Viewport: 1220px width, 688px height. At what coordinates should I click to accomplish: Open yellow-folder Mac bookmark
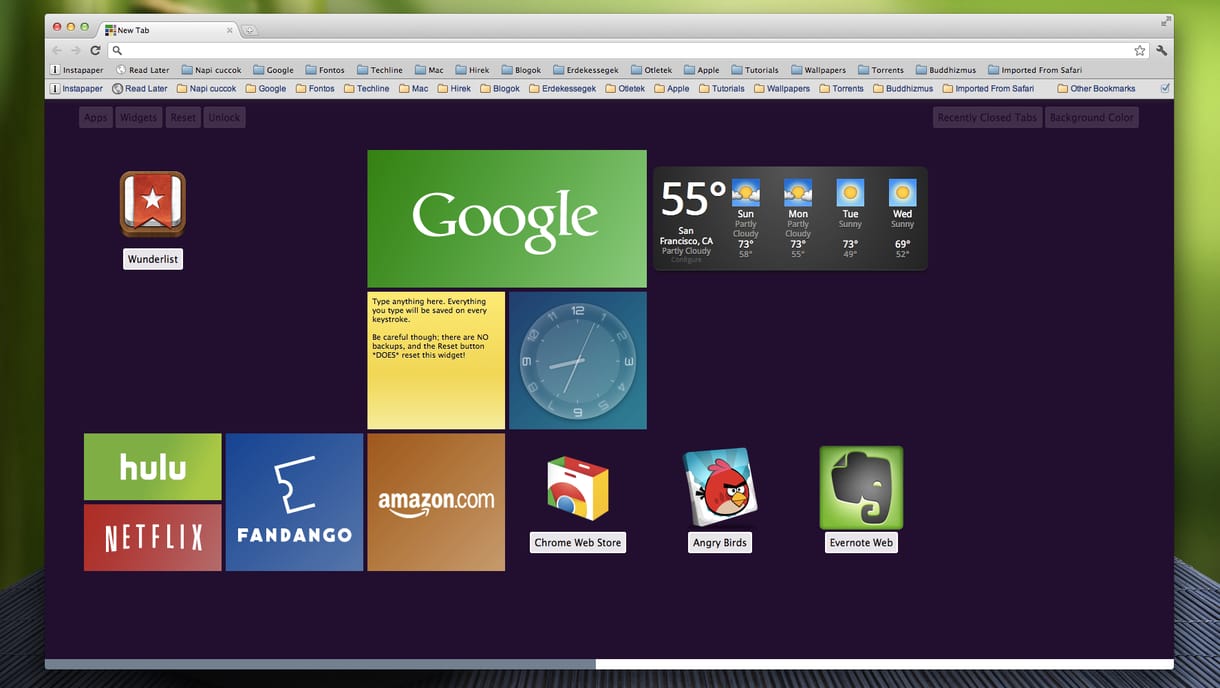point(413,88)
